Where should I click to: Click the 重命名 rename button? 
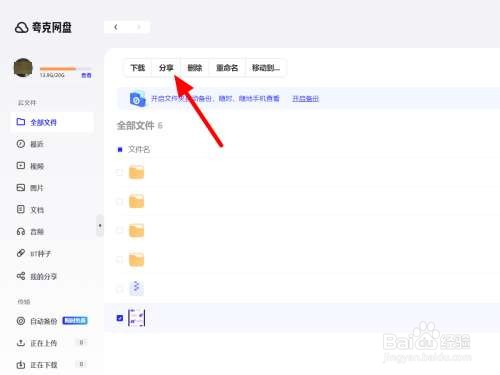pos(227,68)
